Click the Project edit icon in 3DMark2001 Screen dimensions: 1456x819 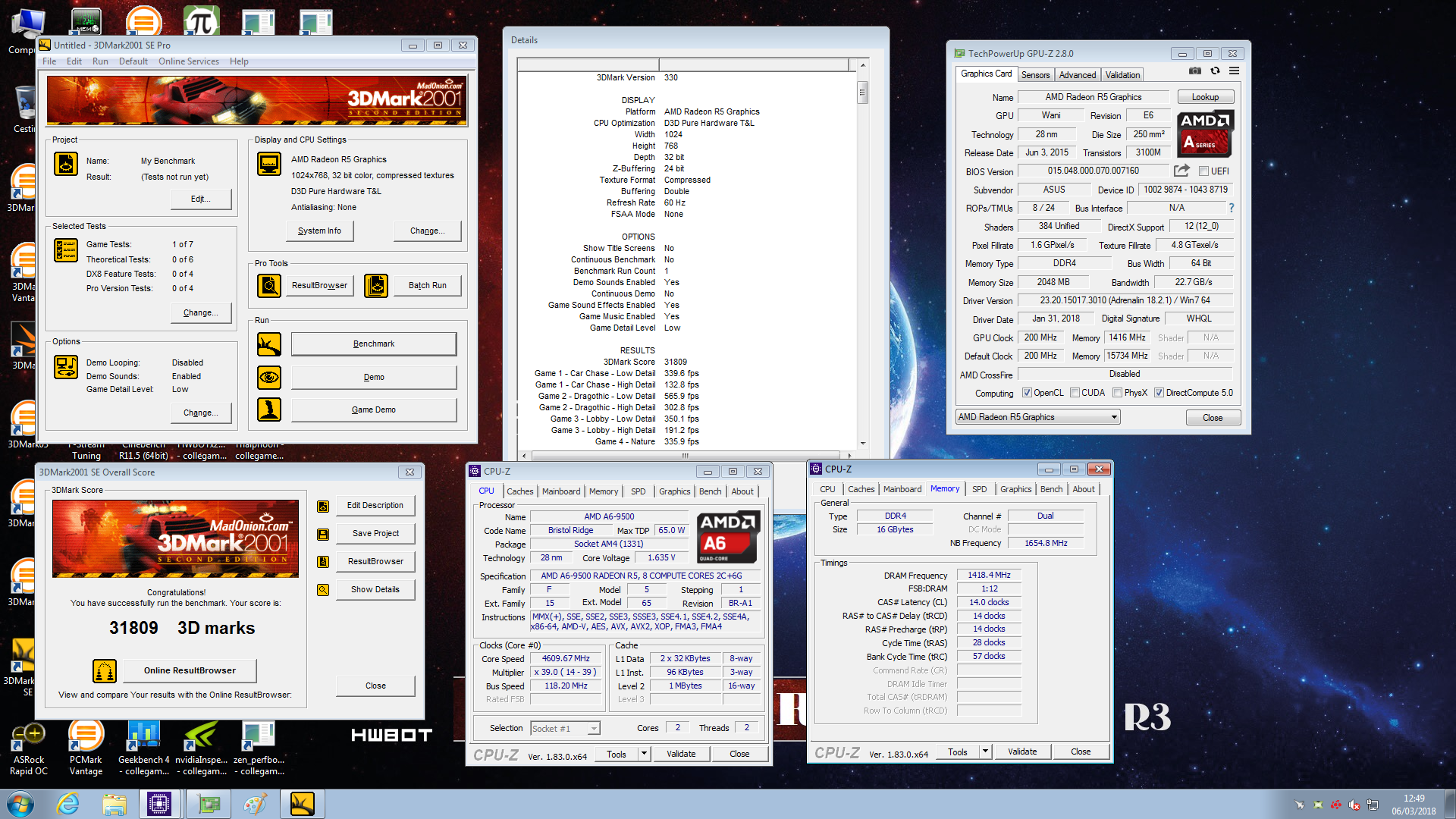[x=66, y=164]
